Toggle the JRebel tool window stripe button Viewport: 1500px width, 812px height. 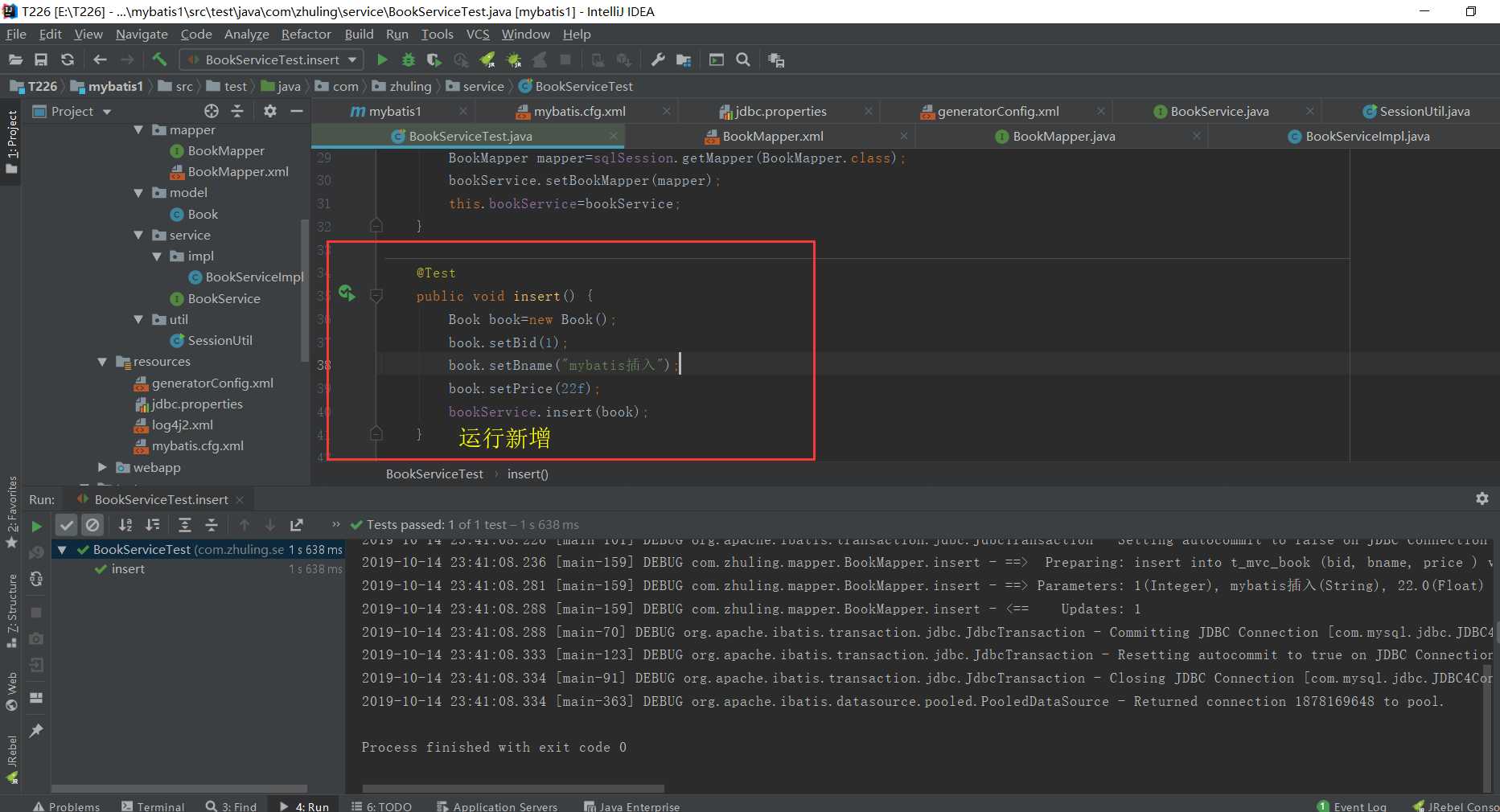point(11,759)
